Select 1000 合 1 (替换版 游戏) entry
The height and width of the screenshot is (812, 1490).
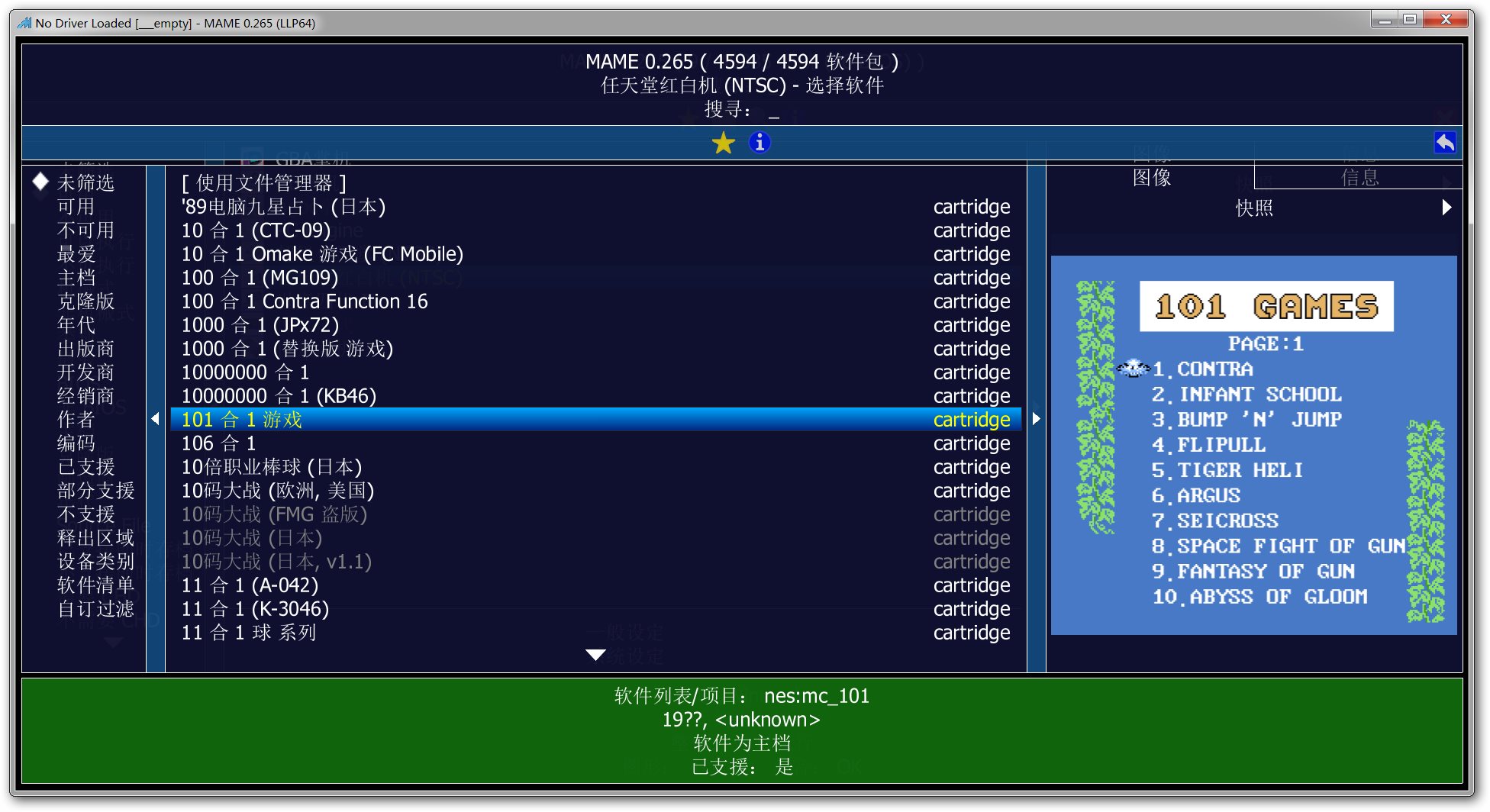(x=595, y=349)
